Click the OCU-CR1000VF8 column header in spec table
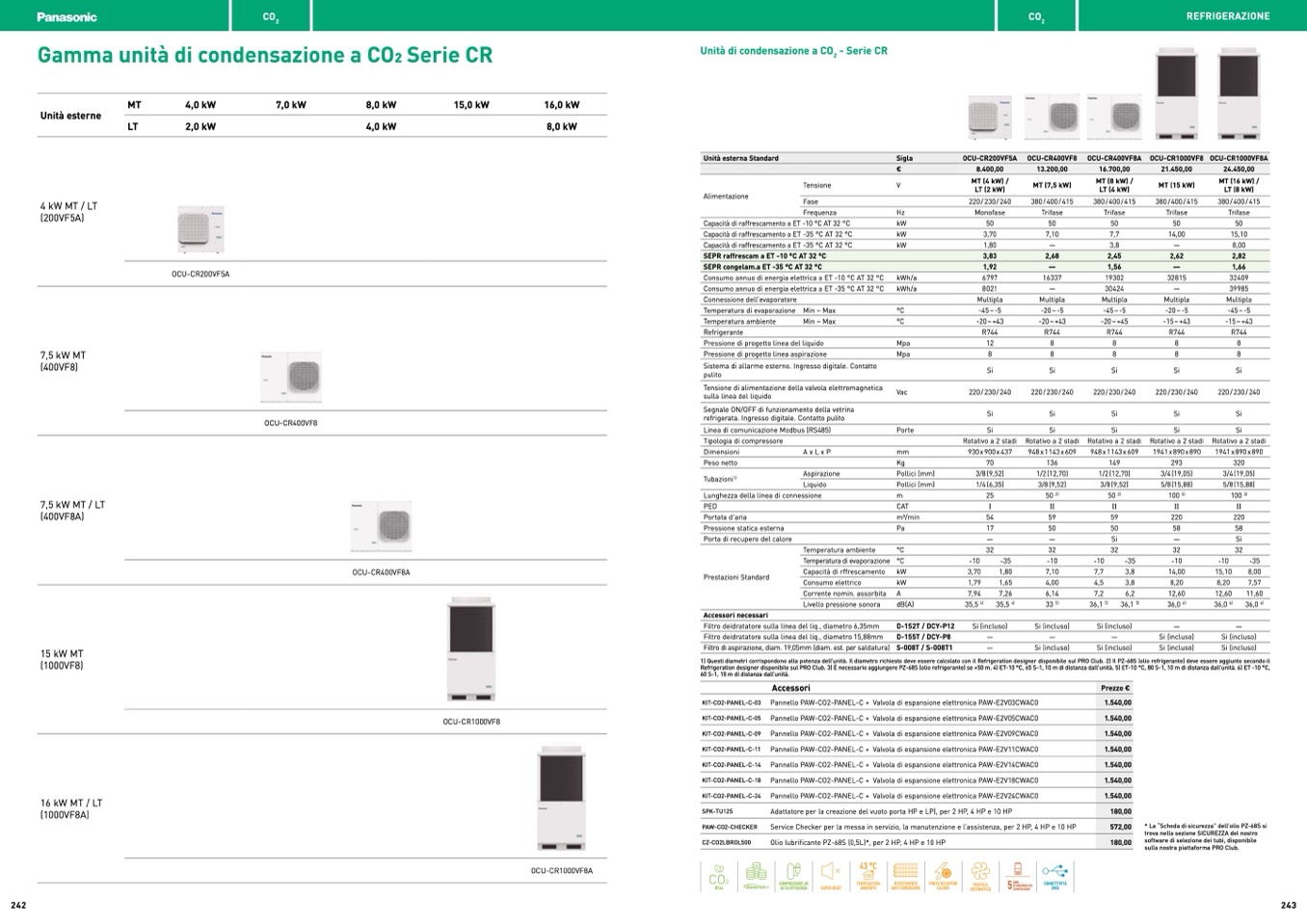 1176,158
